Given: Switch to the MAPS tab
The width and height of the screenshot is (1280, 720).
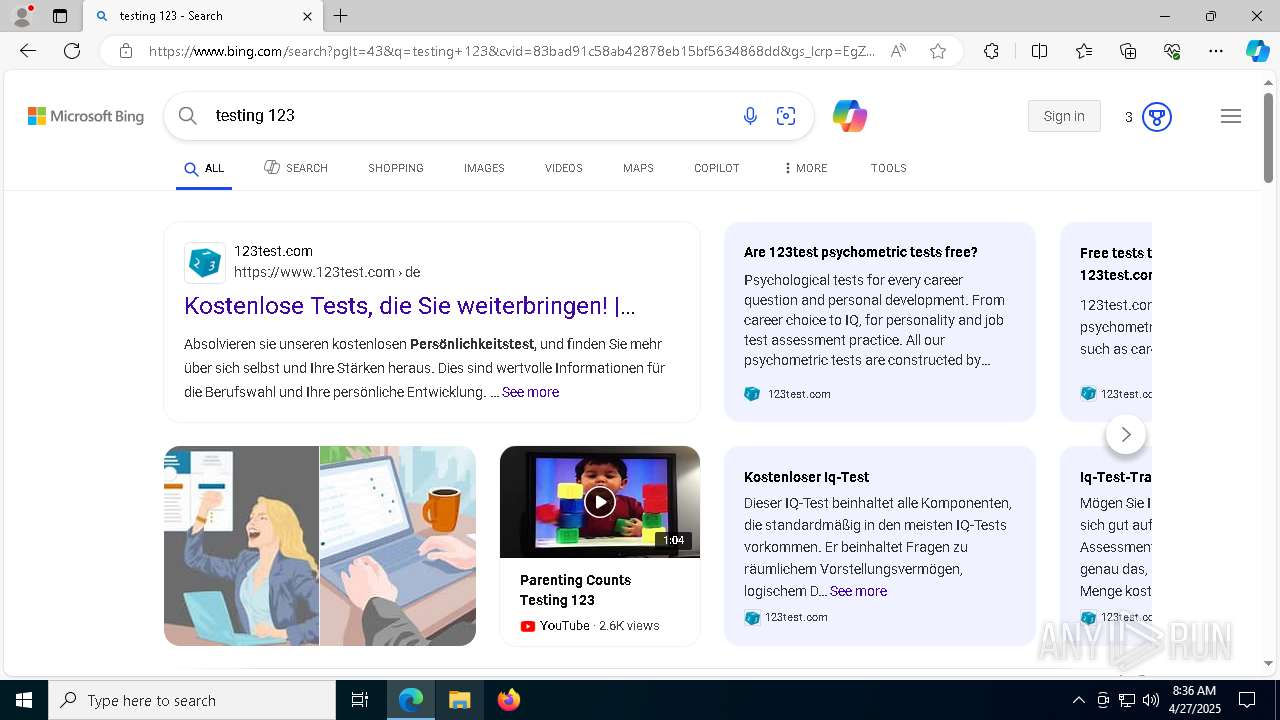Looking at the screenshot, I should coord(638,168).
